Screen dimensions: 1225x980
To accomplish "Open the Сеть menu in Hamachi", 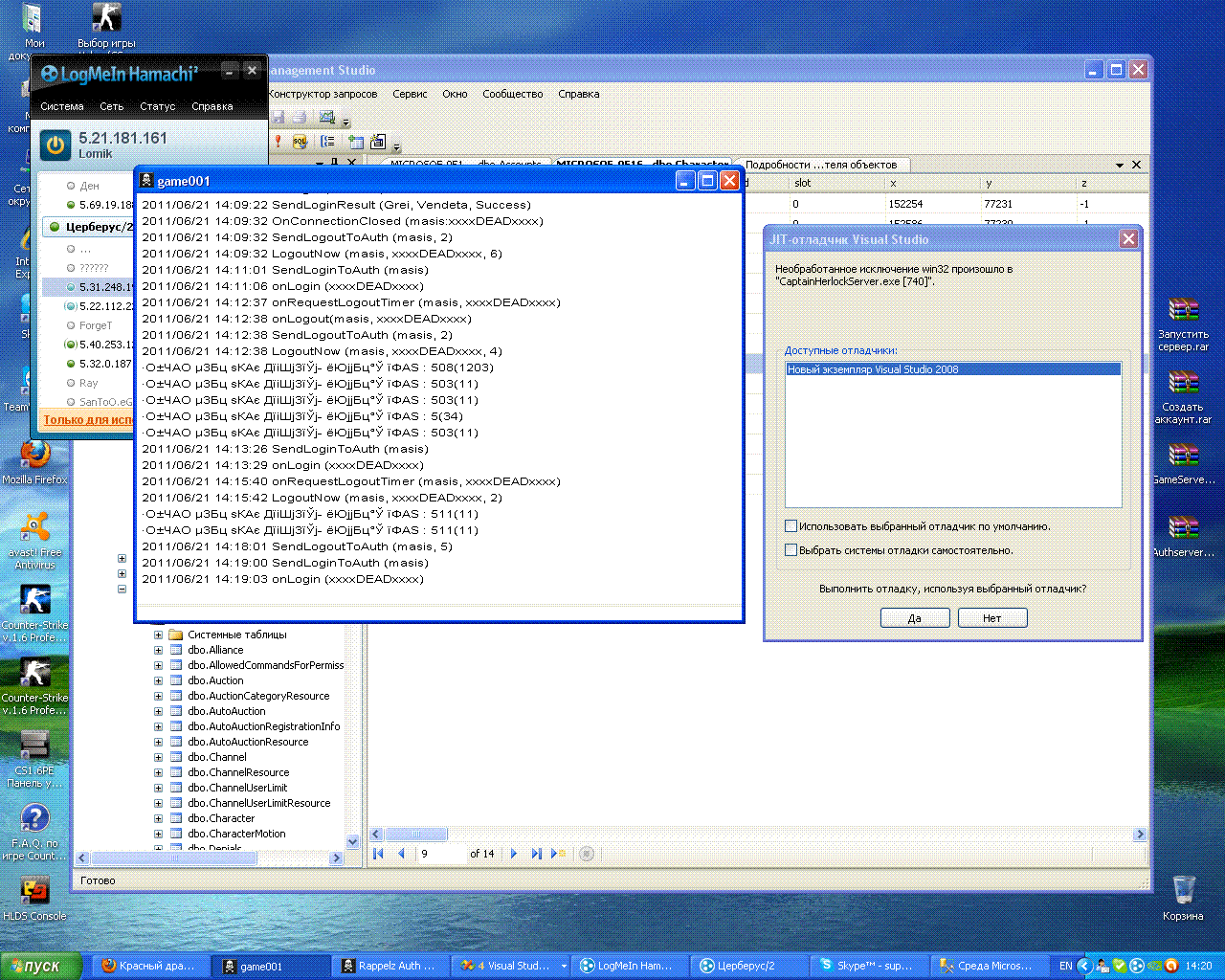I will coord(111,106).
